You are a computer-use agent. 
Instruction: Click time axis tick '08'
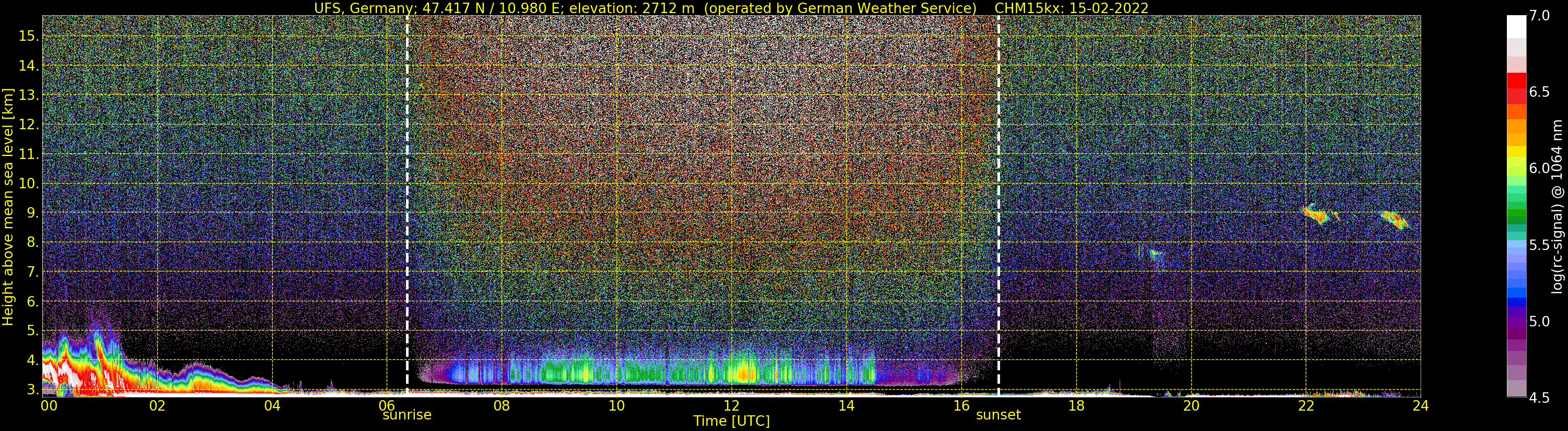point(502,405)
